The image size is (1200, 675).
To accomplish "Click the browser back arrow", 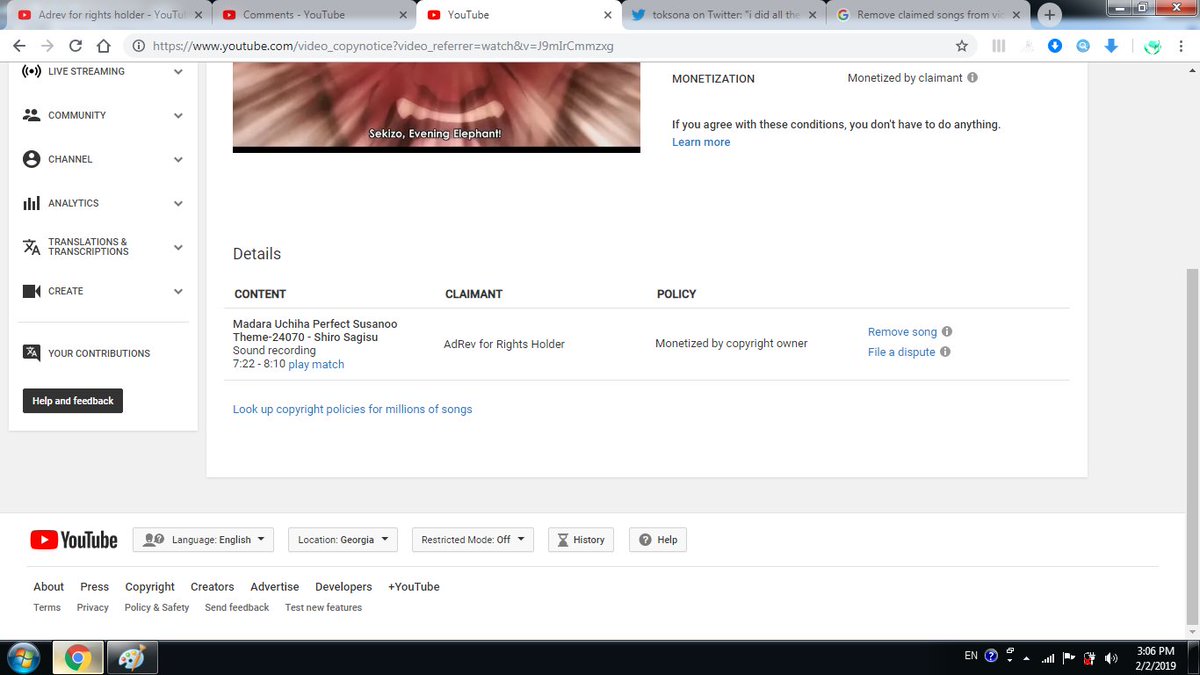I will coord(19,46).
